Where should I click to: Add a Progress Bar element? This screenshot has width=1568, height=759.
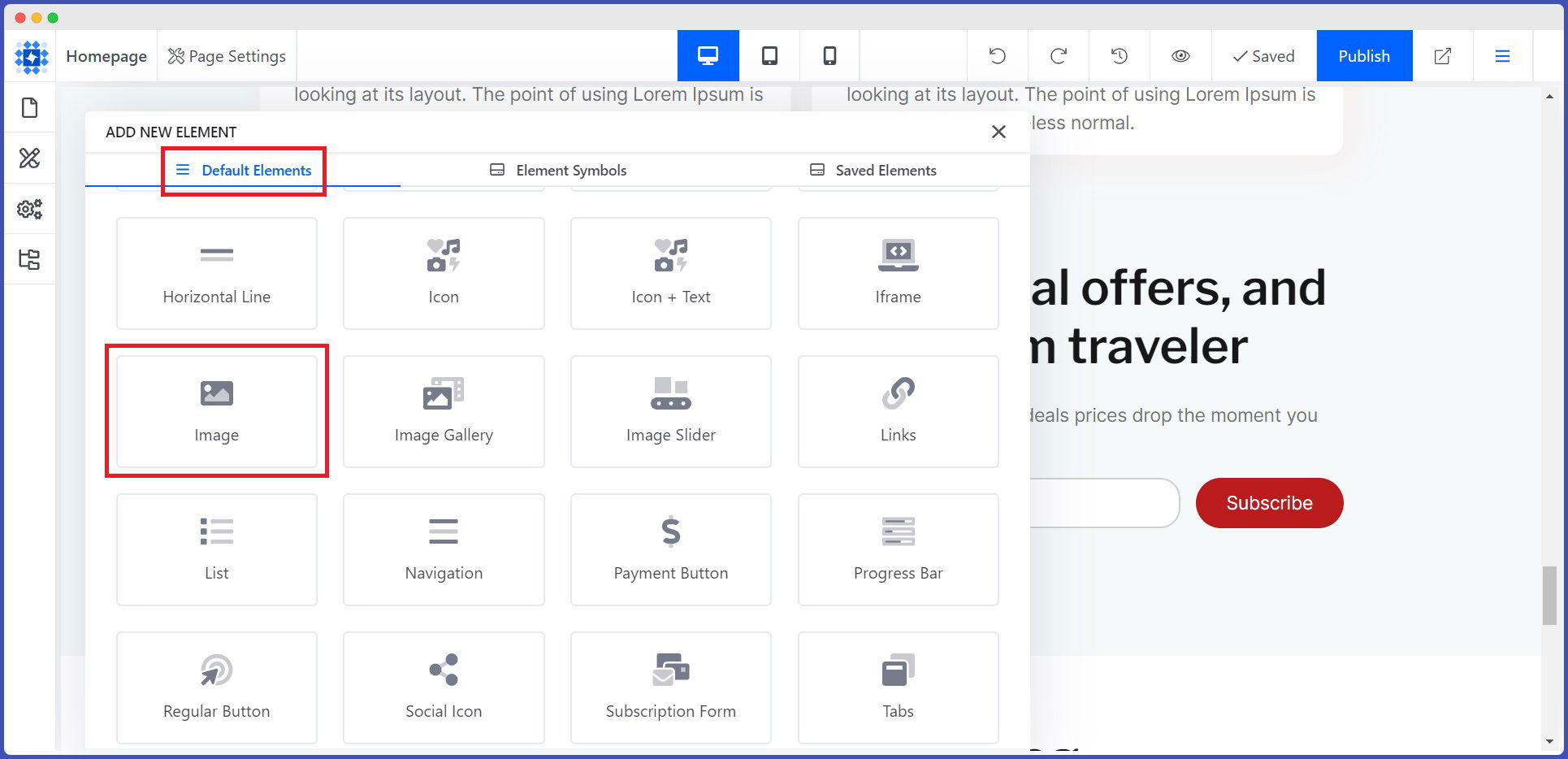pos(899,549)
